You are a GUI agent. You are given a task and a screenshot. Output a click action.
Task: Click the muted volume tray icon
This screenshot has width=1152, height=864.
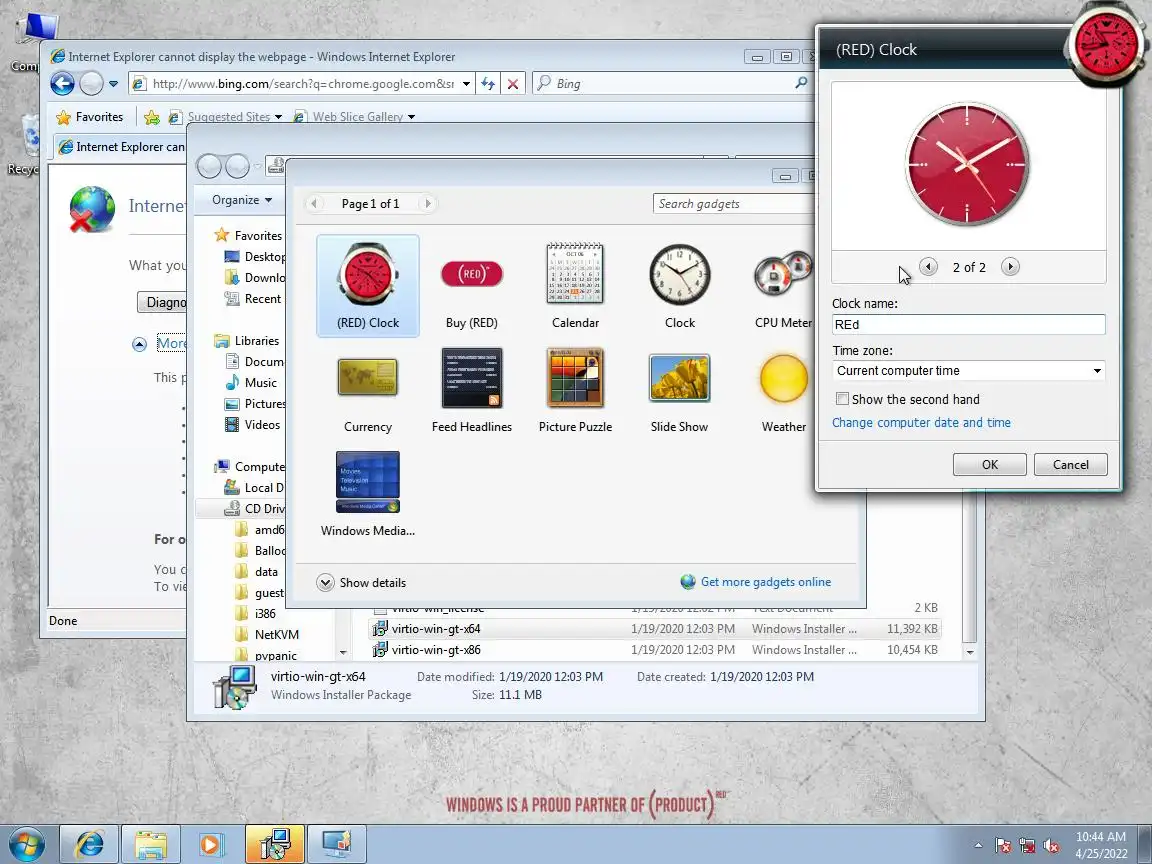[1051, 846]
